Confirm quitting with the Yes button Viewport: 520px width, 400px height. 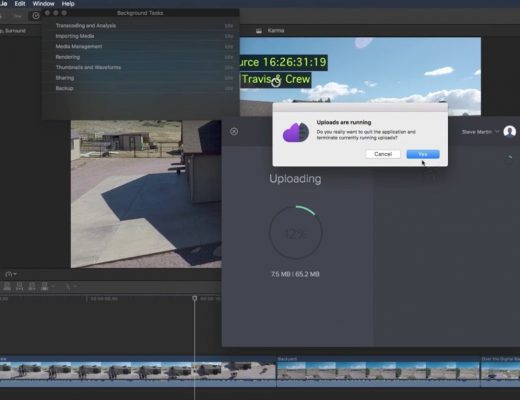[423, 154]
